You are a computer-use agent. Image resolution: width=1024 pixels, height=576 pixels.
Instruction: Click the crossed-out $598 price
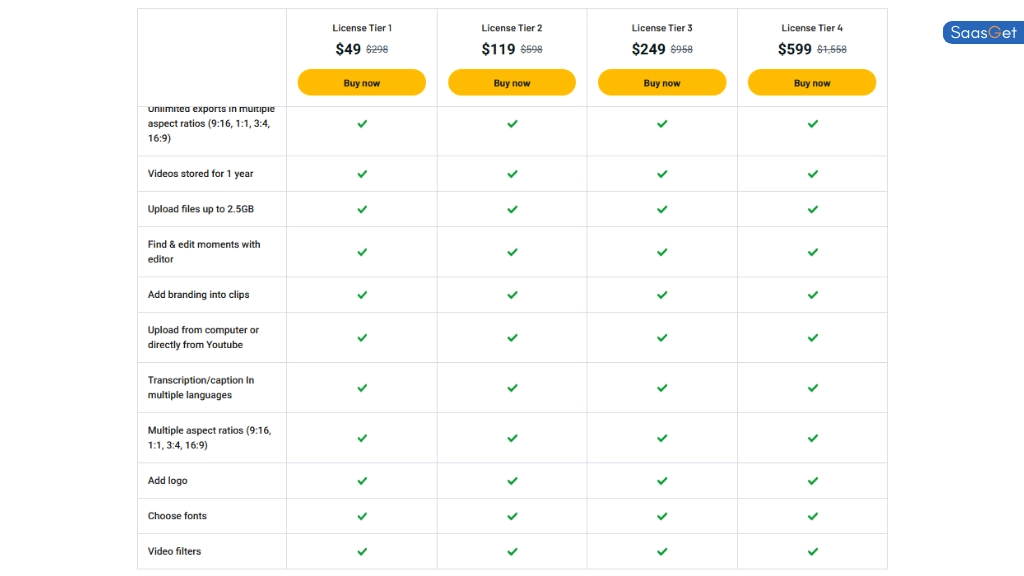click(x=532, y=50)
